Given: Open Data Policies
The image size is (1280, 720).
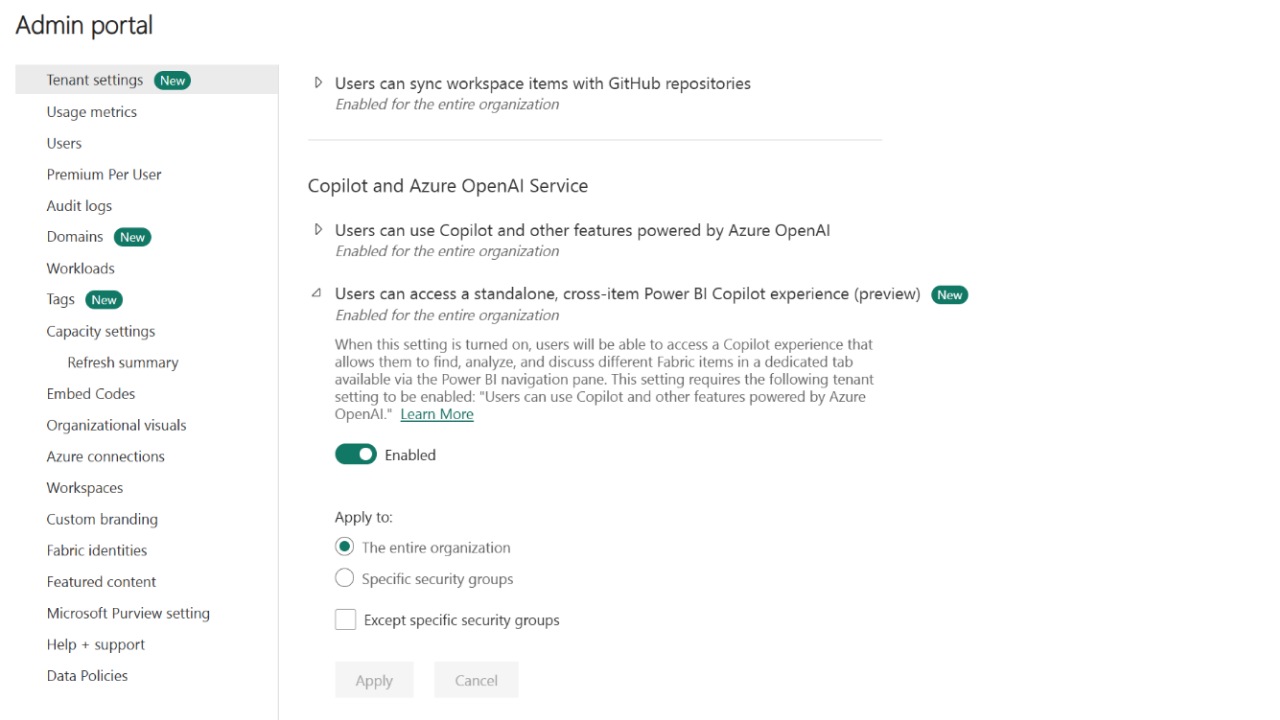Looking at the screenshot, I should (x=87, y=675).
